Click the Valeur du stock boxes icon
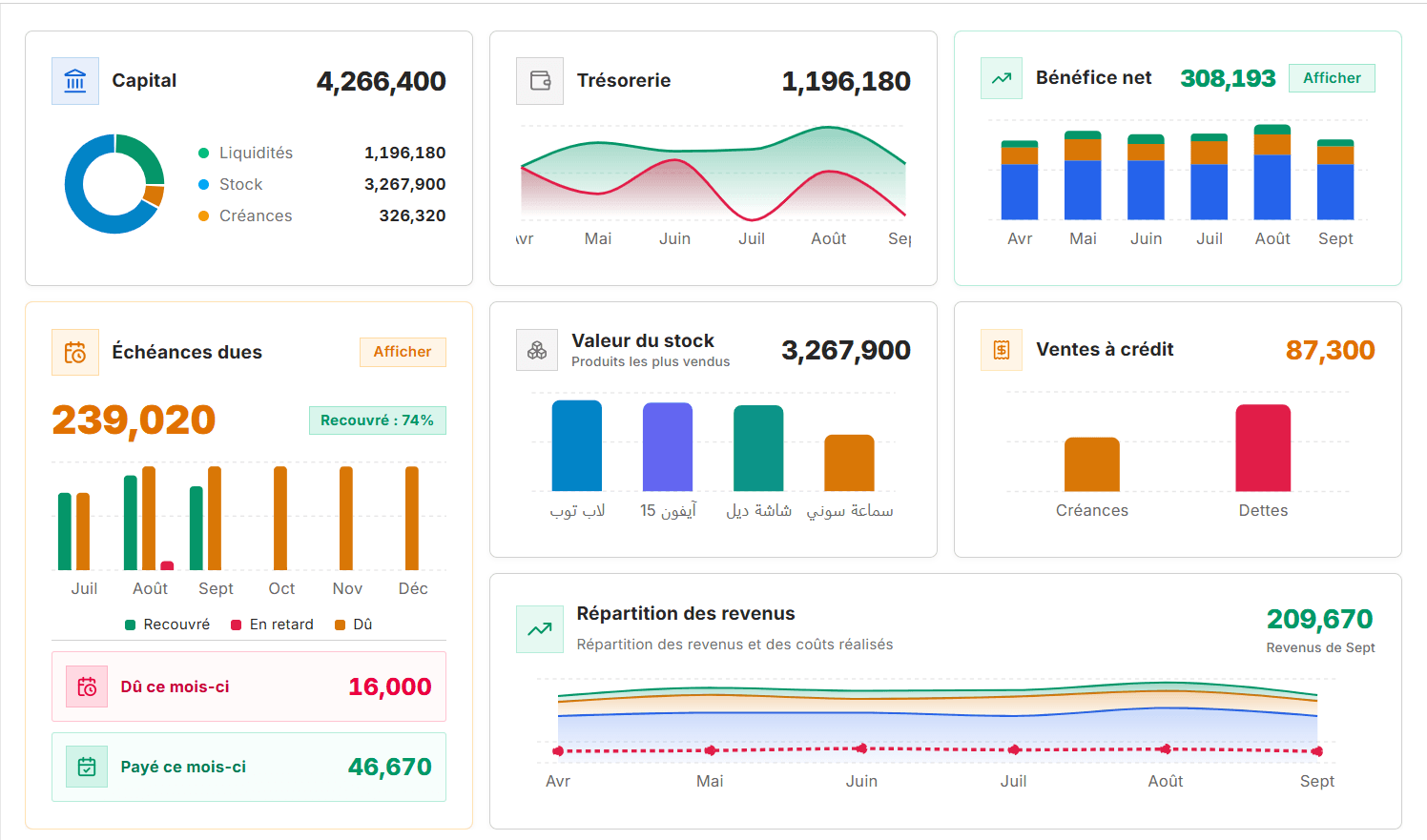This screenshot has height=840, width=1427. point(537,351)
